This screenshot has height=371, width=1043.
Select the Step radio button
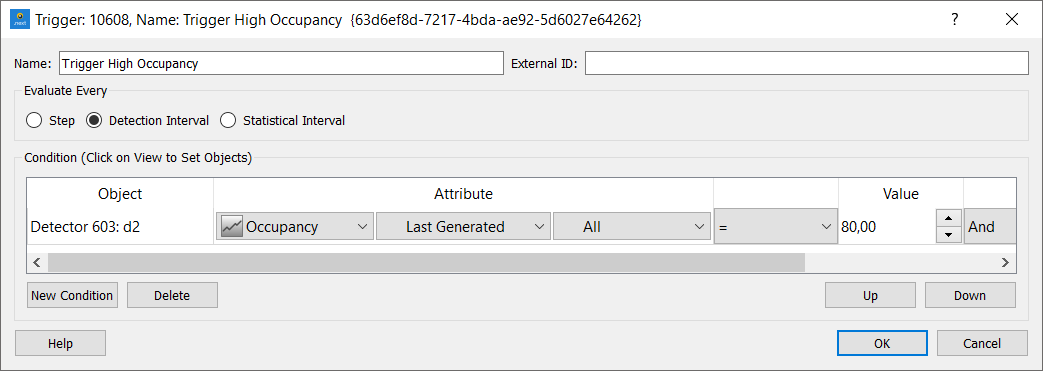(34, 121)
